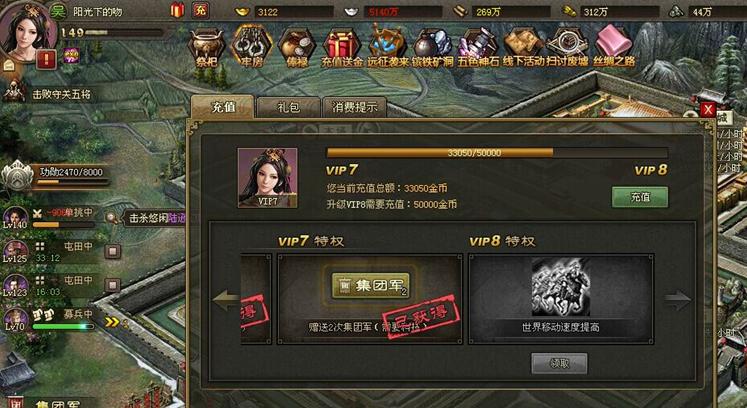The height and width of the screenshot is (408, 747).
Task: Open the 镔铁矿洞 mine icon
Action: 432,47
